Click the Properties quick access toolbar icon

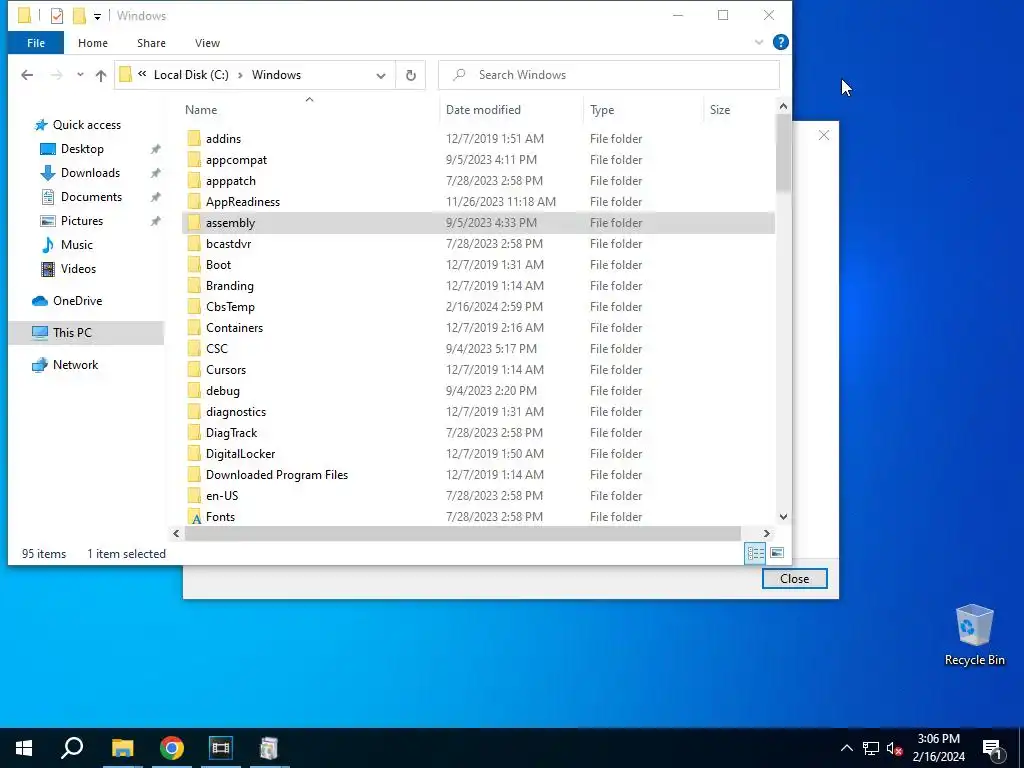point(57,16)
